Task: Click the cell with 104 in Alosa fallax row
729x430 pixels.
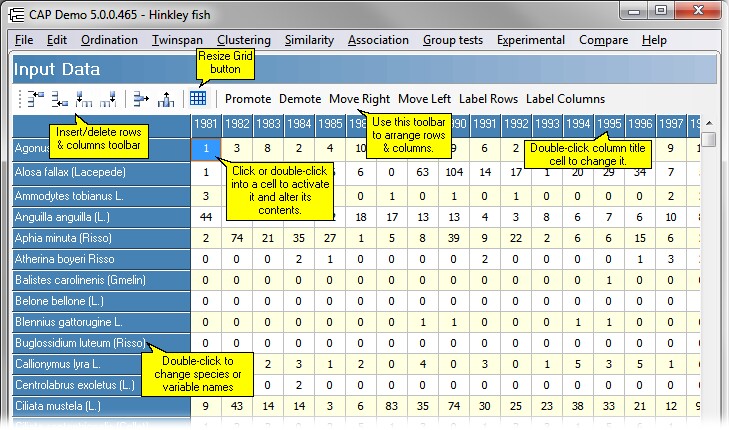Action: pos(454,172)
